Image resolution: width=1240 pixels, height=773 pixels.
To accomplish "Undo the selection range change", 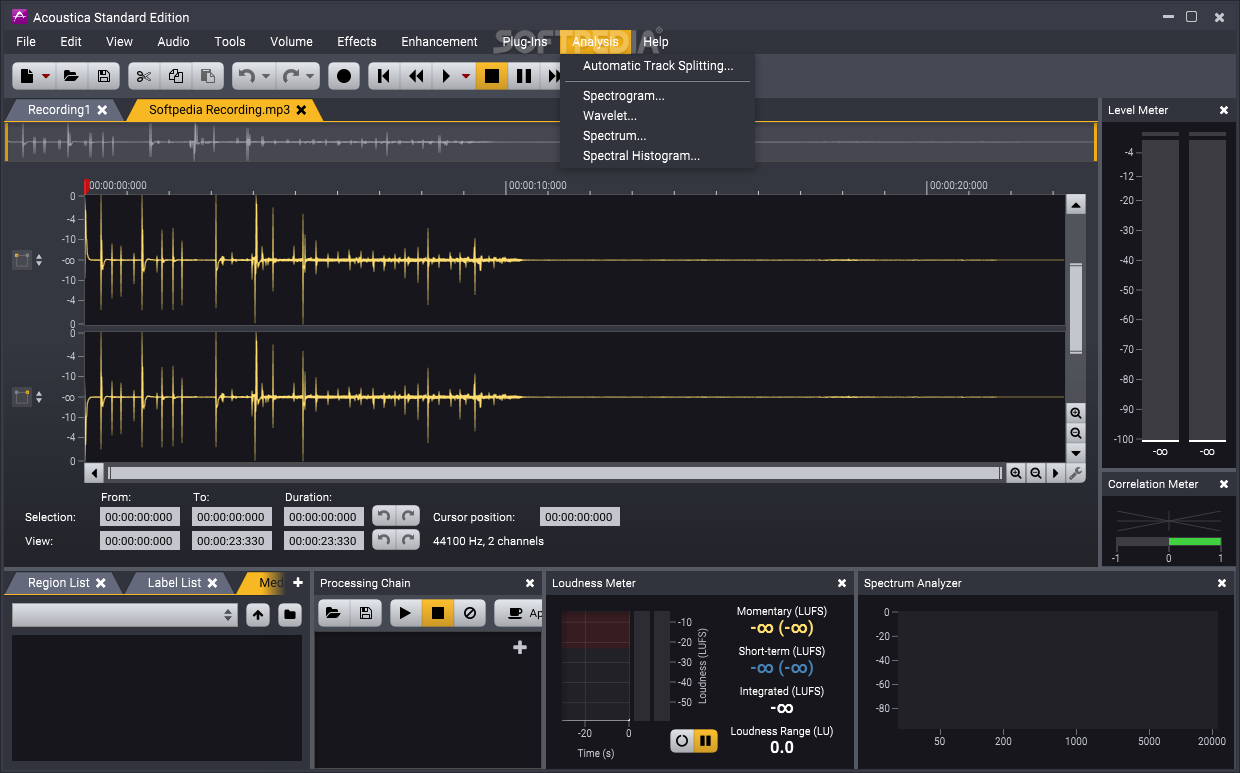I will [x=383, y=516].
